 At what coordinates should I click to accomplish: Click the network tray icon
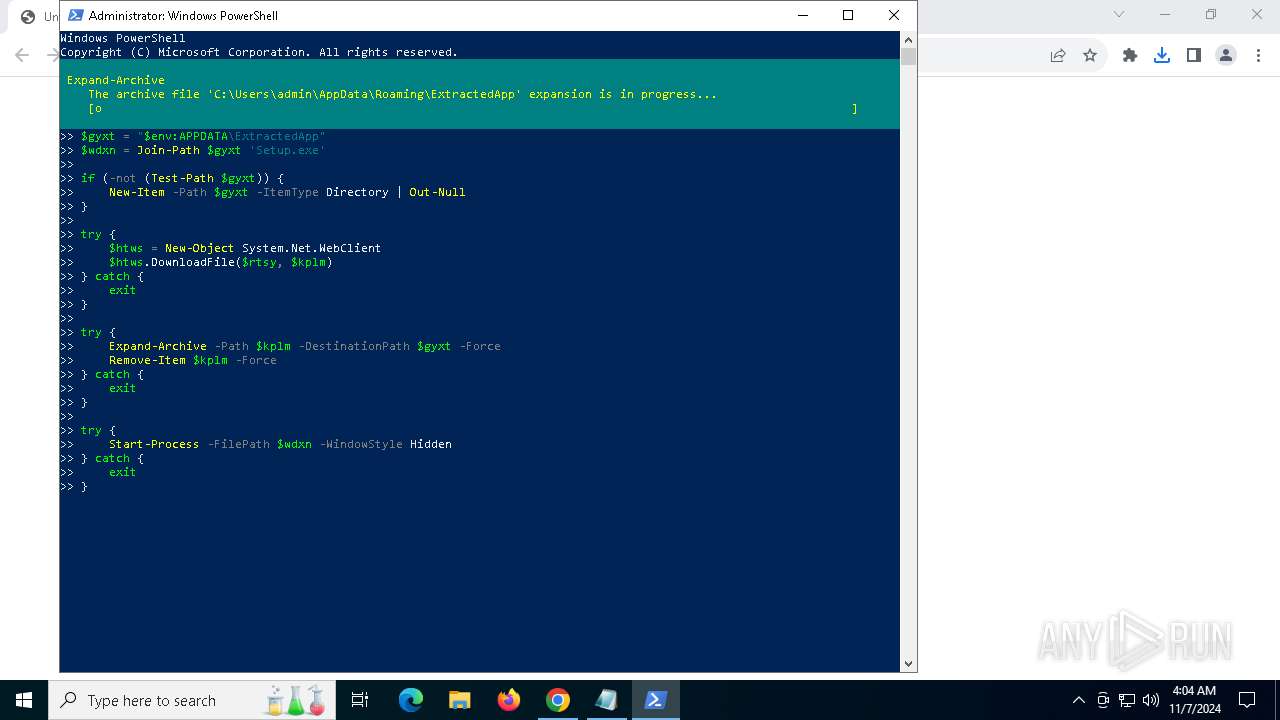[x=1127, y=700]
